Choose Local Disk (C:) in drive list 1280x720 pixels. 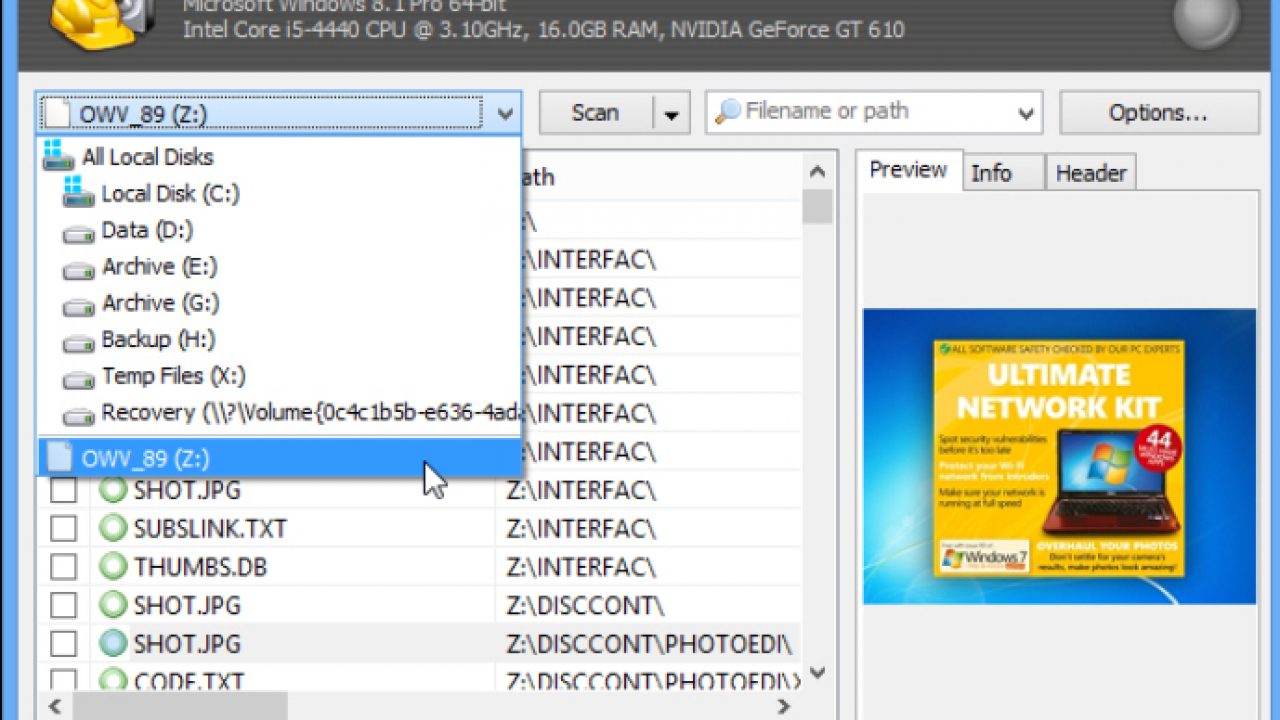(x=279, y=193)
